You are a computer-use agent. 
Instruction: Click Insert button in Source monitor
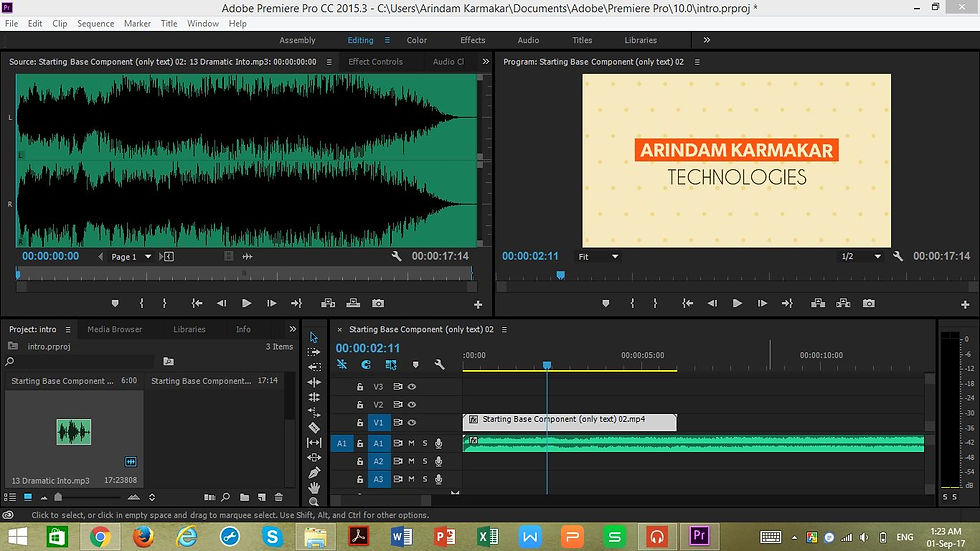click(328, 303)
